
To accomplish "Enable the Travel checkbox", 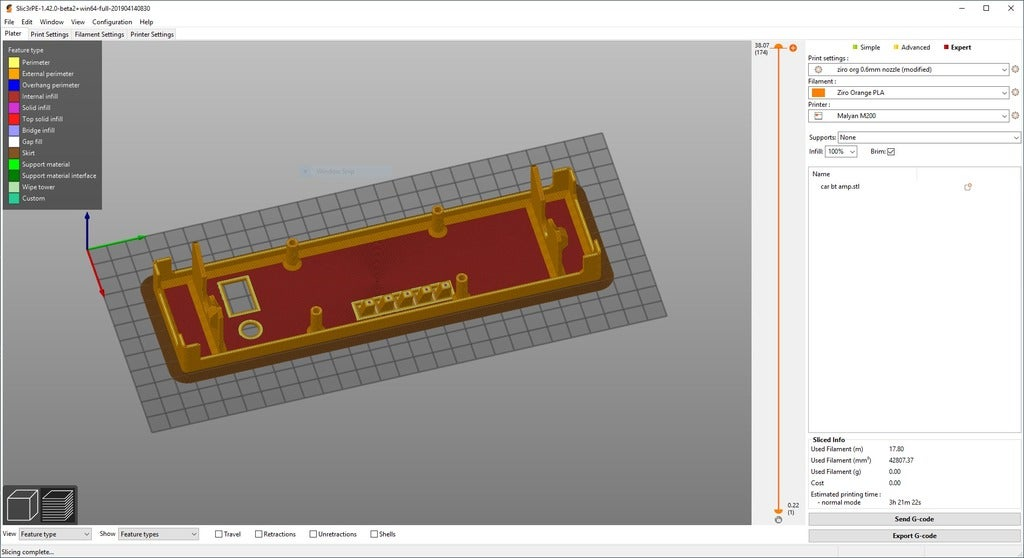I will [219, 534].
